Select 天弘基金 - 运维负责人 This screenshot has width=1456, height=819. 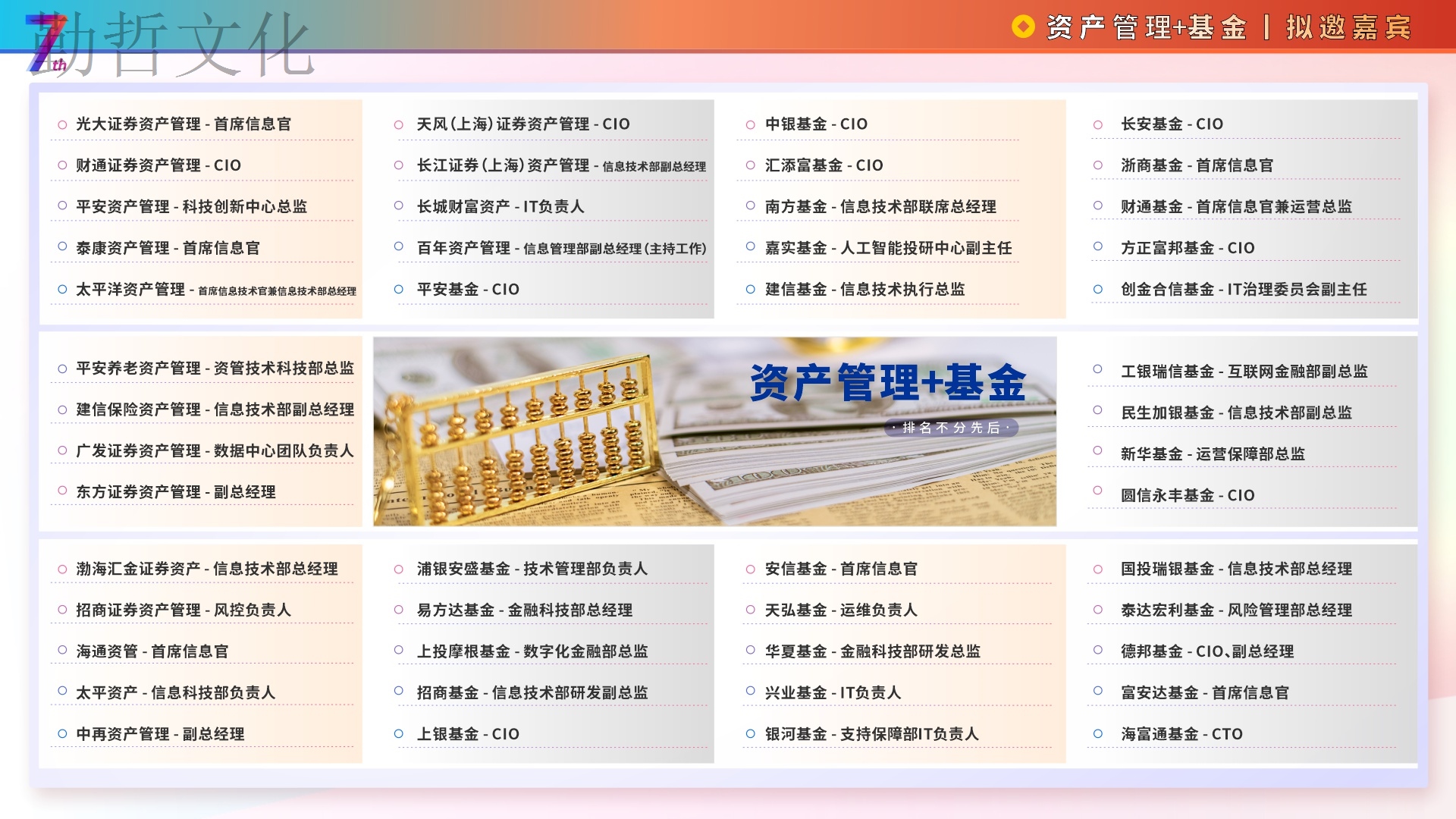[x=841, y=610]
